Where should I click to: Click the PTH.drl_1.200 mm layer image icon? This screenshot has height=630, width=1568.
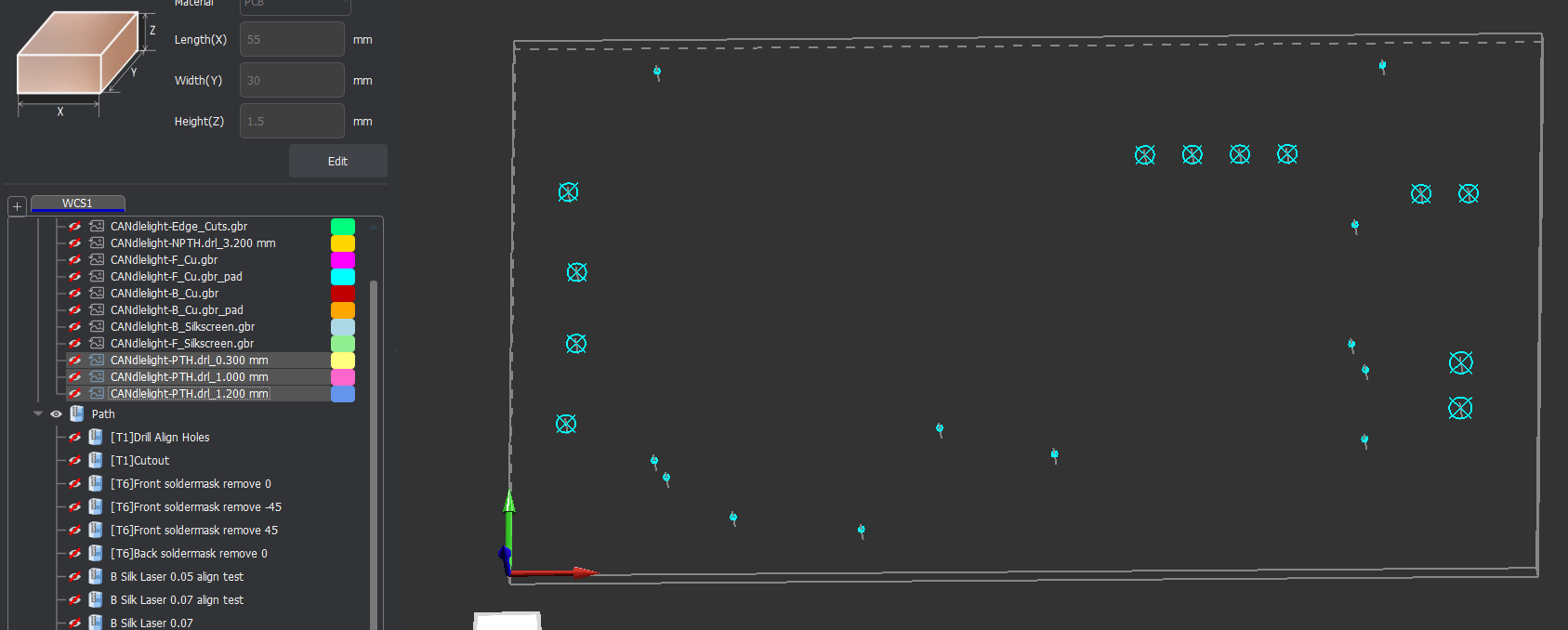[97, 393]
